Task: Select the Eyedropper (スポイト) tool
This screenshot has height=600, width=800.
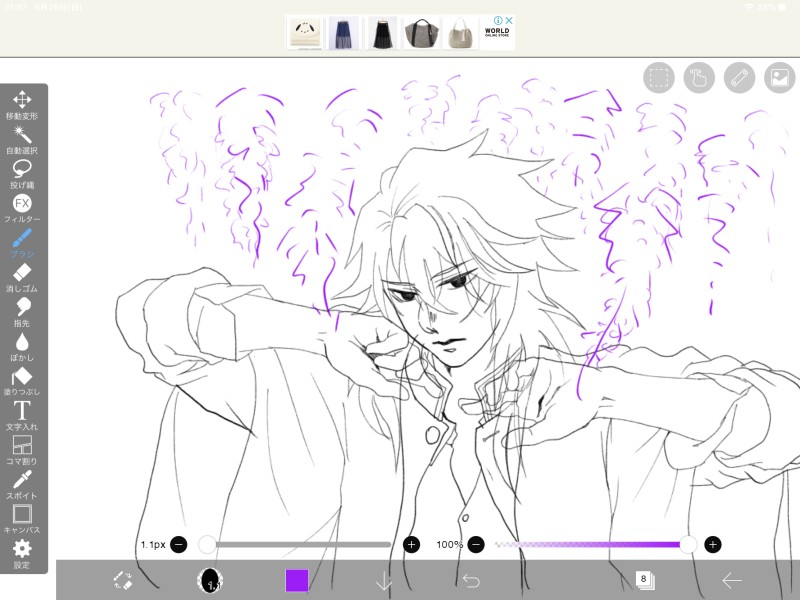Action: [22, 484]
